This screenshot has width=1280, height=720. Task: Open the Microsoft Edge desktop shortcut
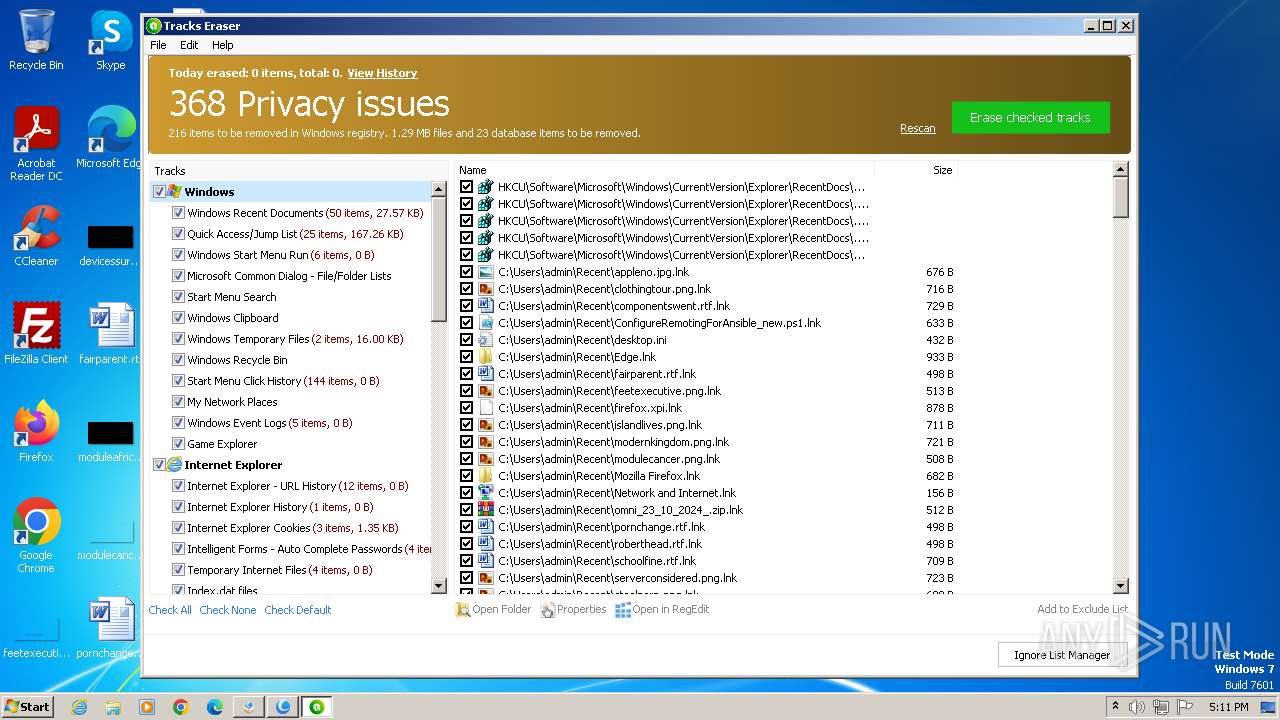111,138
